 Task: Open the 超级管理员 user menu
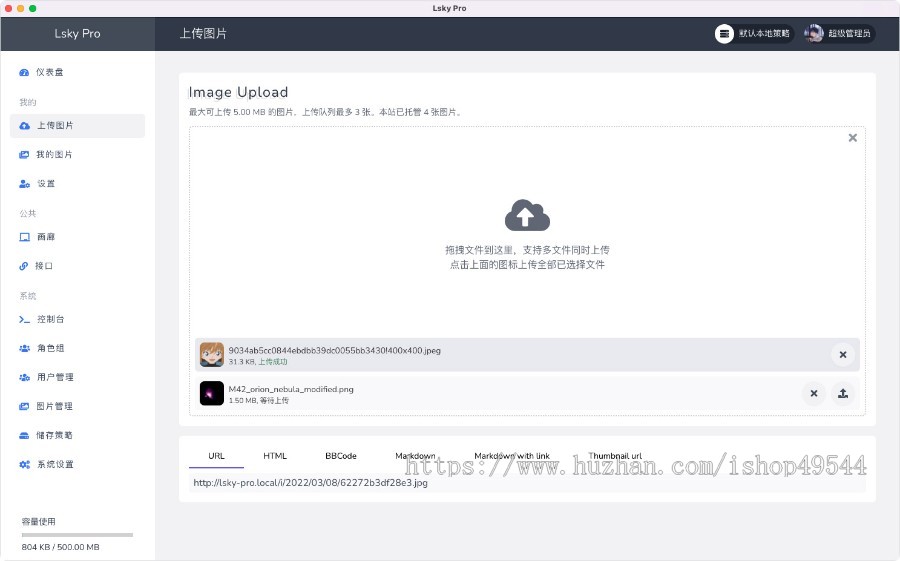(x=839, y=34)
